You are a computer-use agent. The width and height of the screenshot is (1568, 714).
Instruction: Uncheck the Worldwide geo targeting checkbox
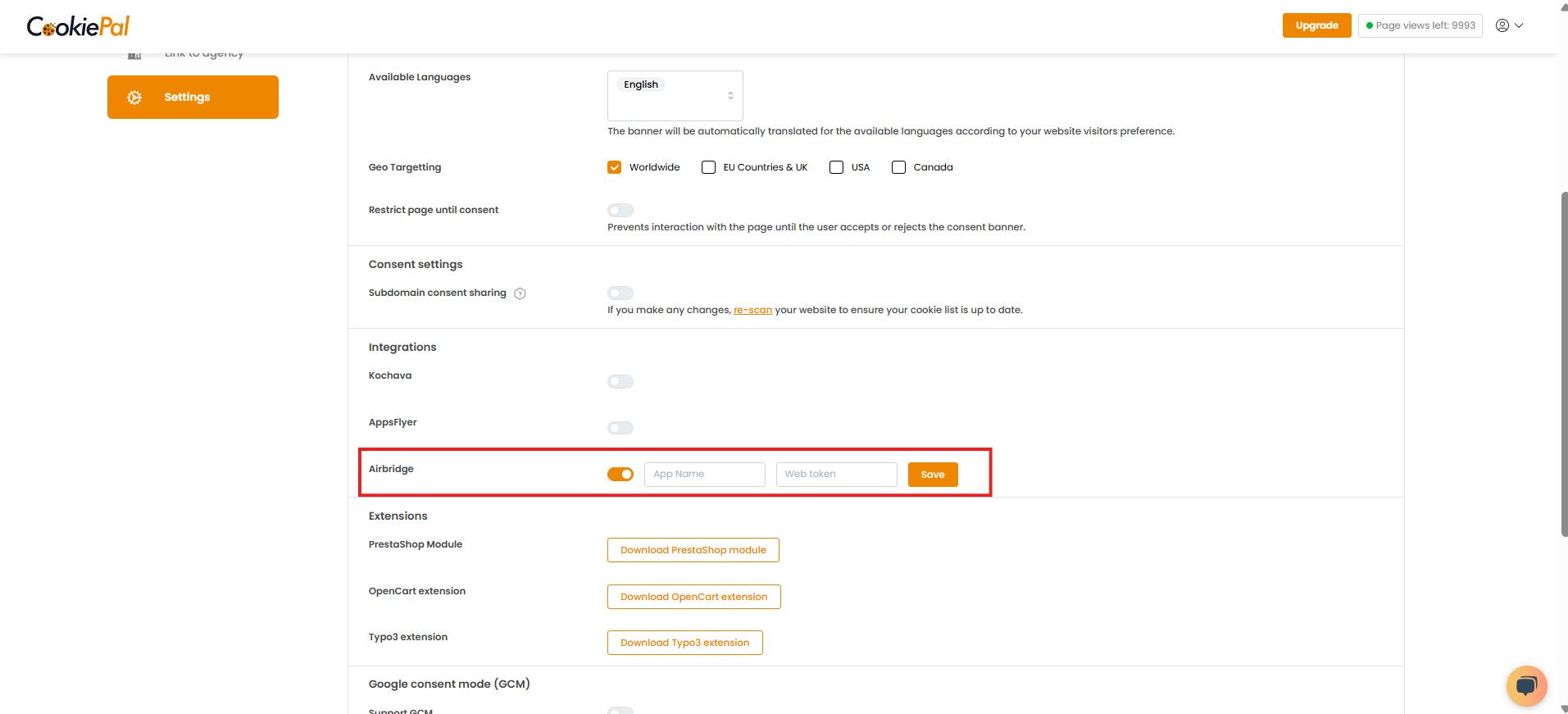tap(615, 167)
